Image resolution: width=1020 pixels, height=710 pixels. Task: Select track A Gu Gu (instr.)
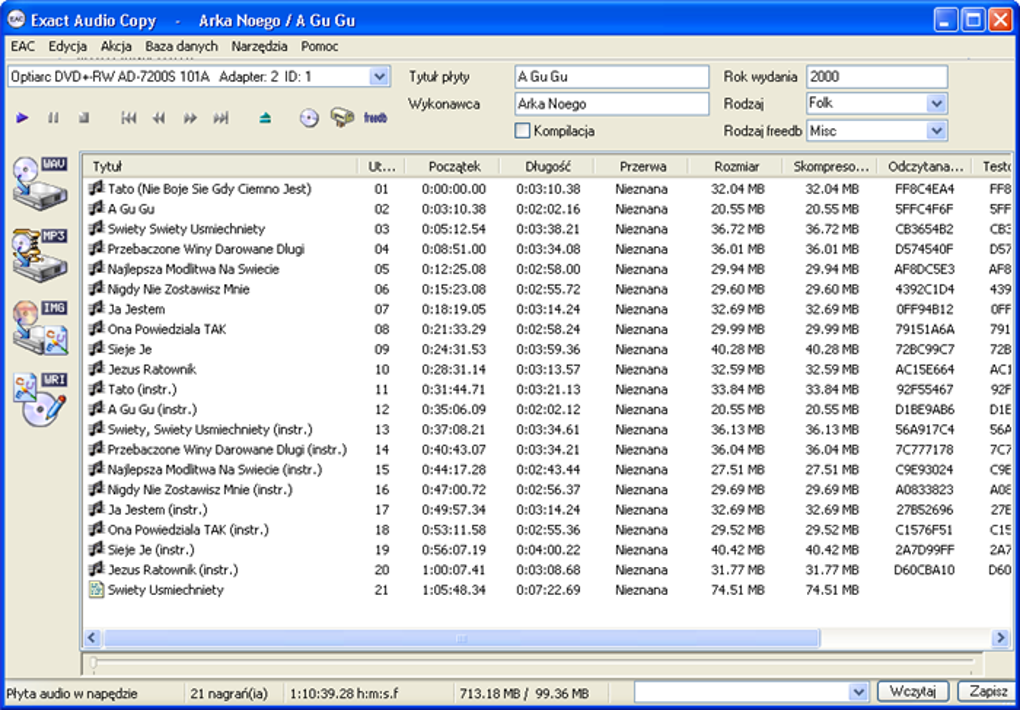point(152,409)
